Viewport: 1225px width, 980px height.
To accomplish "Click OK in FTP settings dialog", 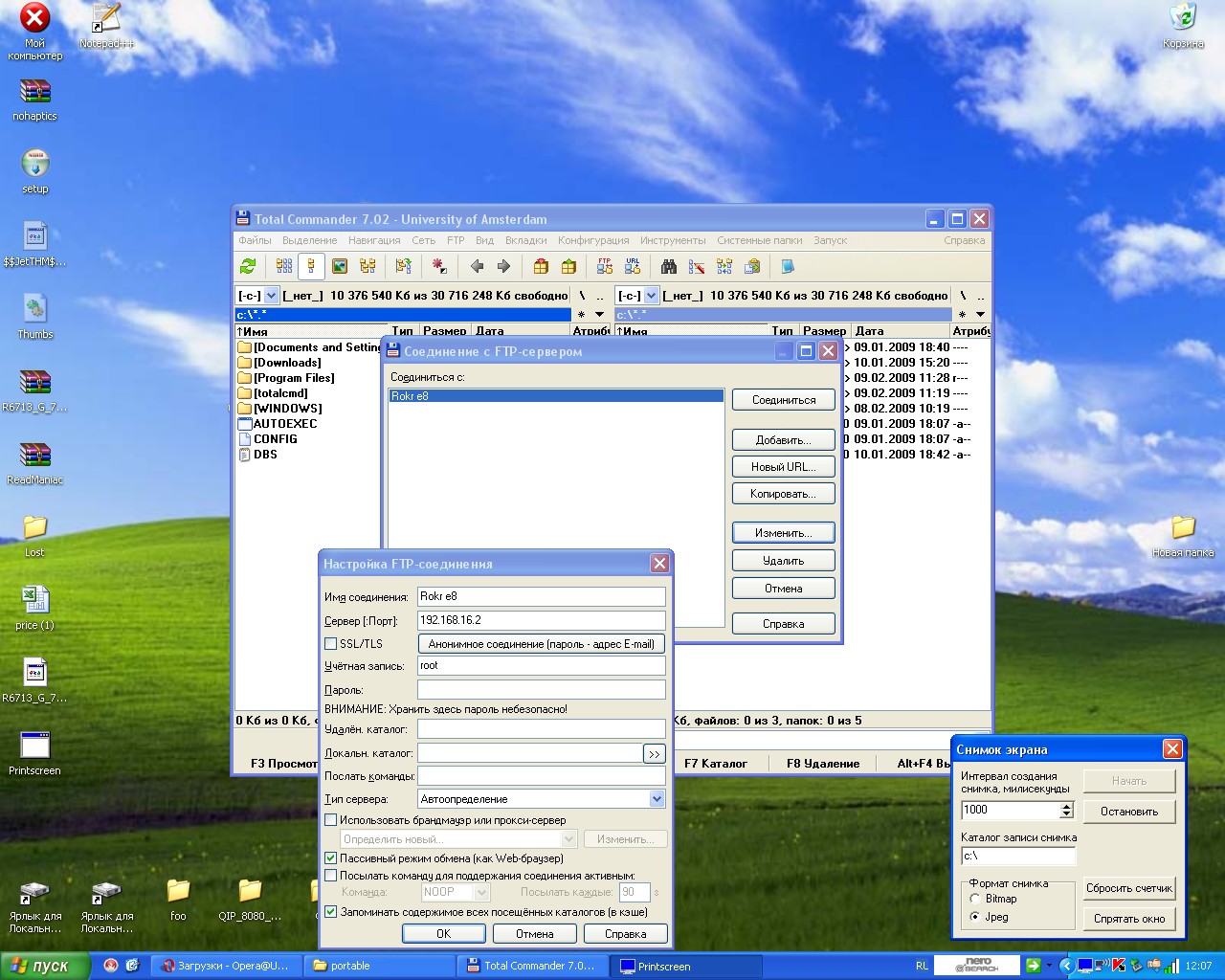I will (444, 934).
